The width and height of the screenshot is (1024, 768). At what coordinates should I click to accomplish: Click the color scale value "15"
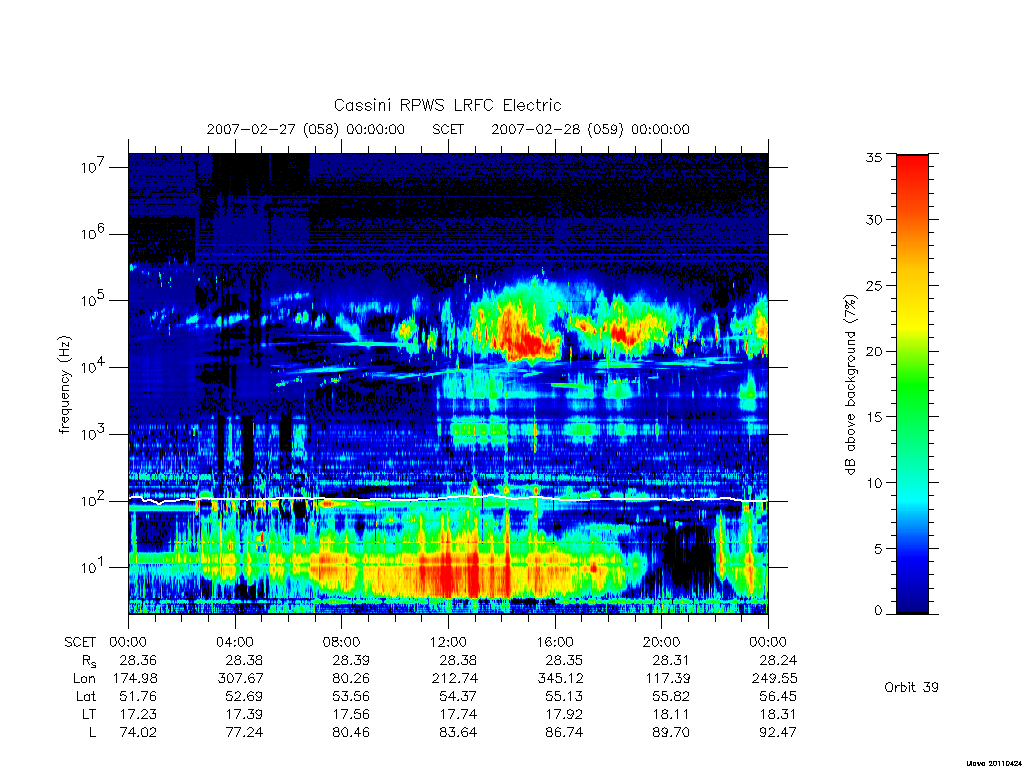[873, 417]
